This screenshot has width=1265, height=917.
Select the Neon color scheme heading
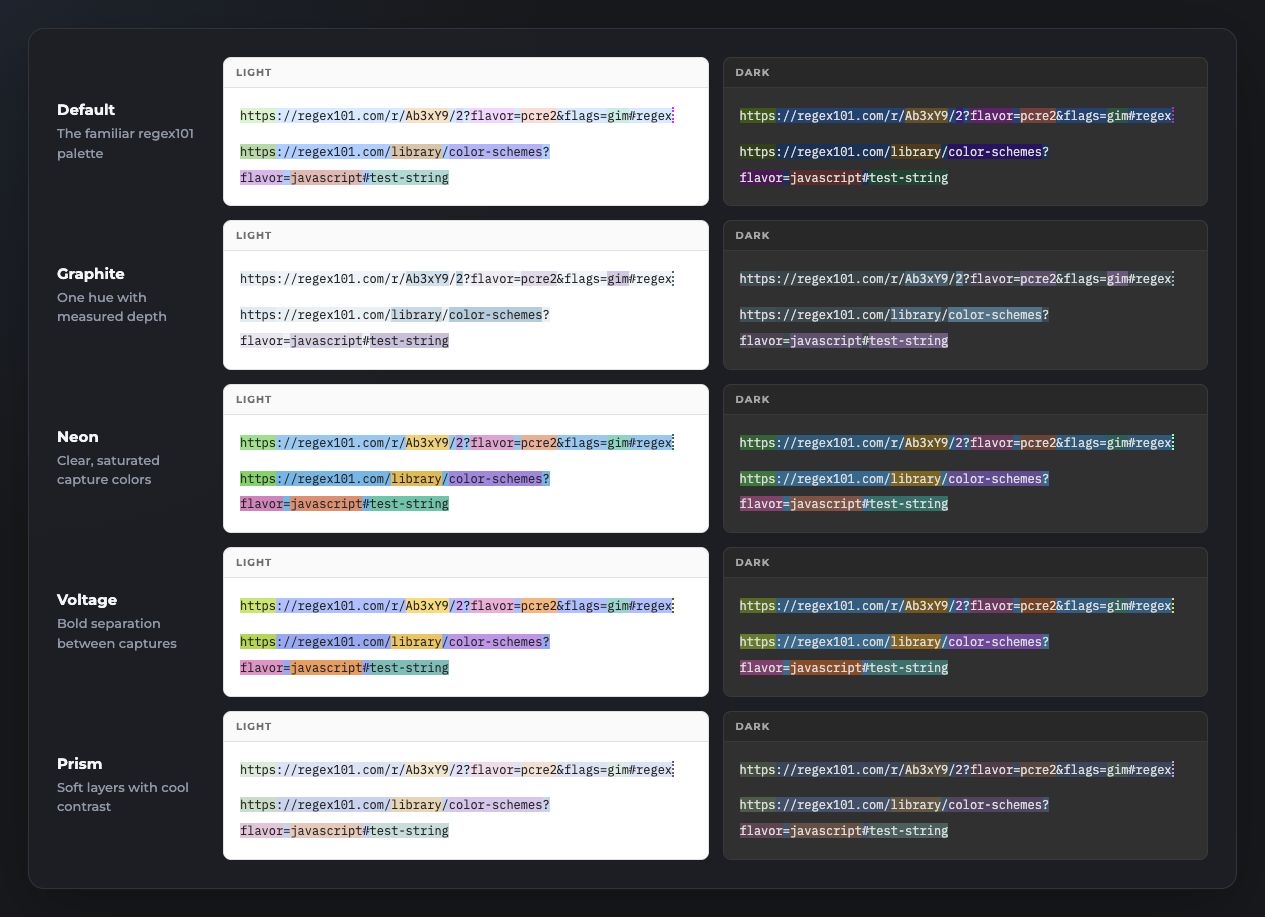pyautogui.click(x=78, y=437)
